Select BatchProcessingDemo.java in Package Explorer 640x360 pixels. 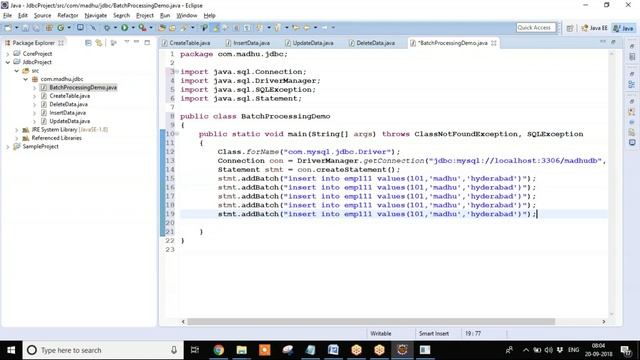click(x=83, y=87)
